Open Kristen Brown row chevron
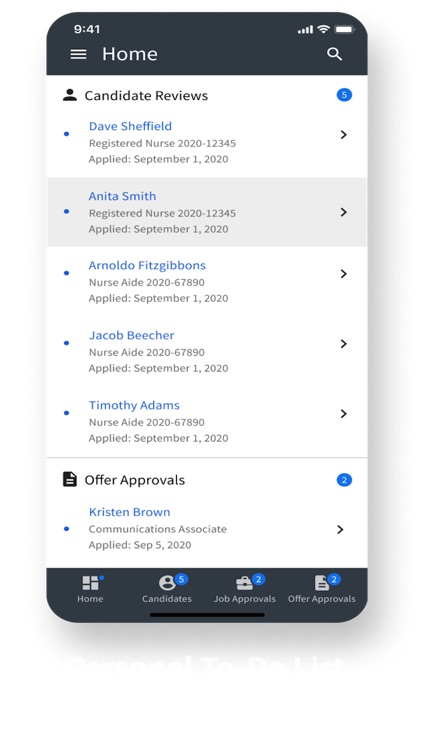 pos(340,529)
